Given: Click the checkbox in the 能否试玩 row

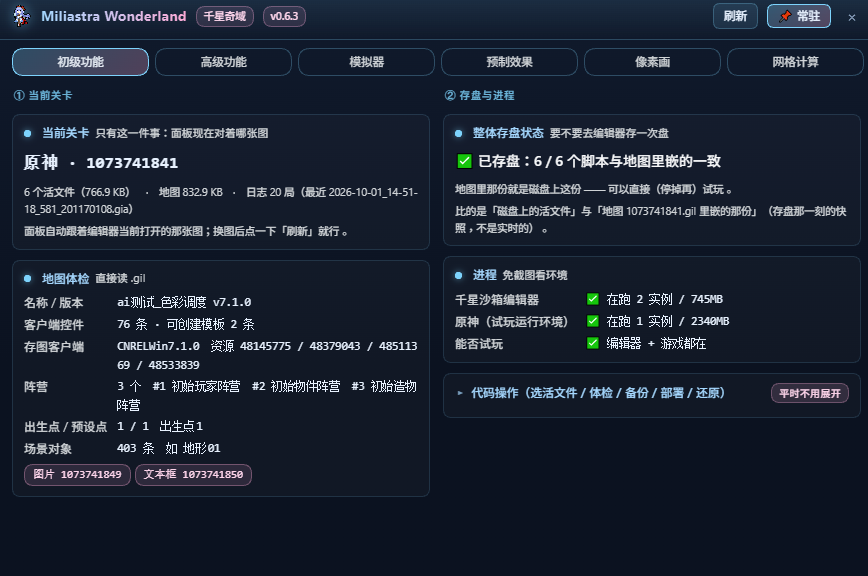Looking at the screenshot, I should [592, 343].
